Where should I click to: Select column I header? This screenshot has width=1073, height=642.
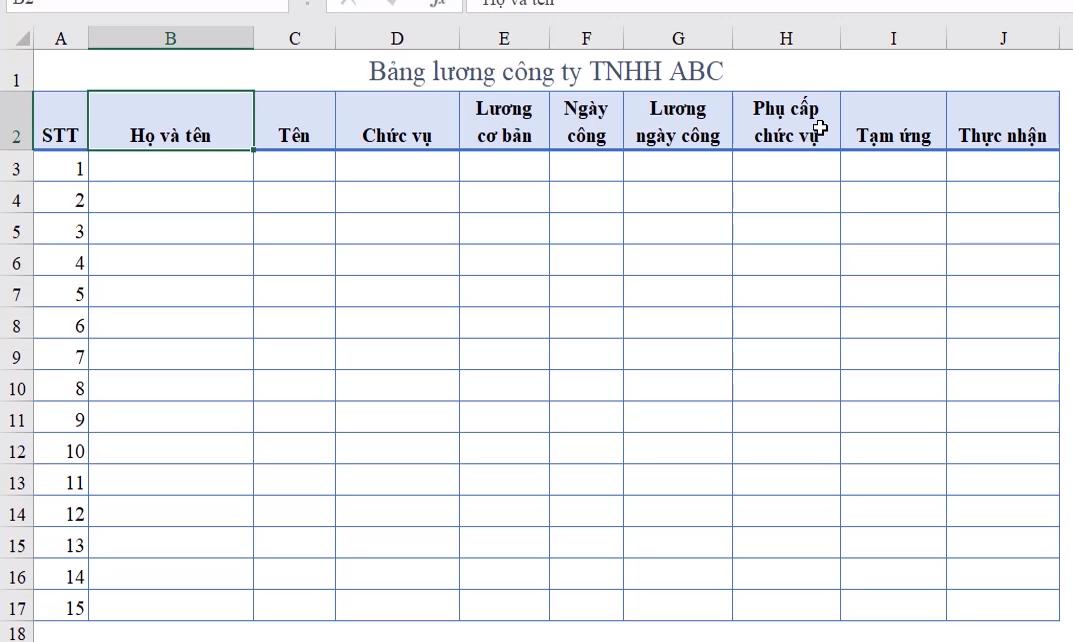pos(894,38)
